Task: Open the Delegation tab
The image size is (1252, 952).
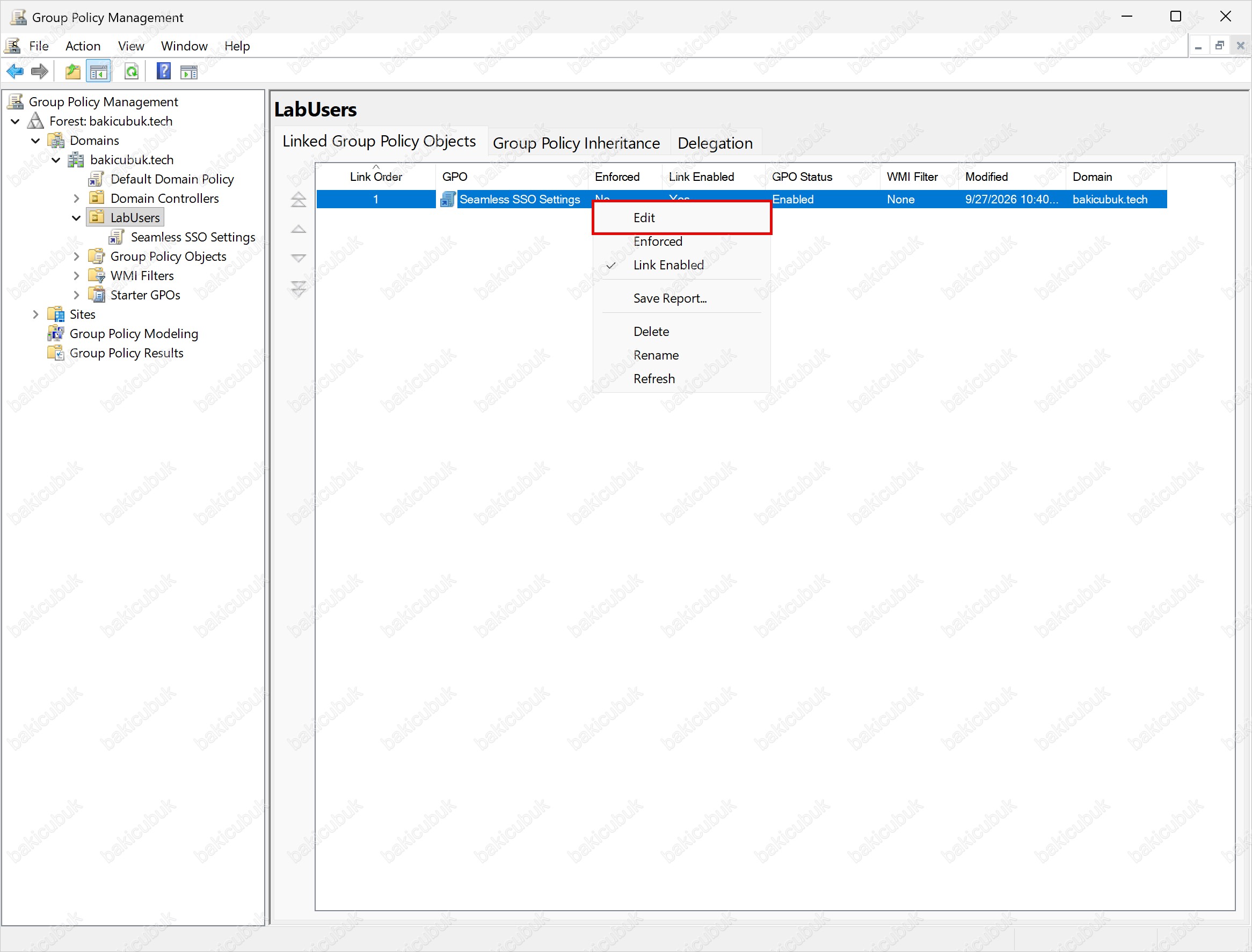Action: tap(715, 143)
